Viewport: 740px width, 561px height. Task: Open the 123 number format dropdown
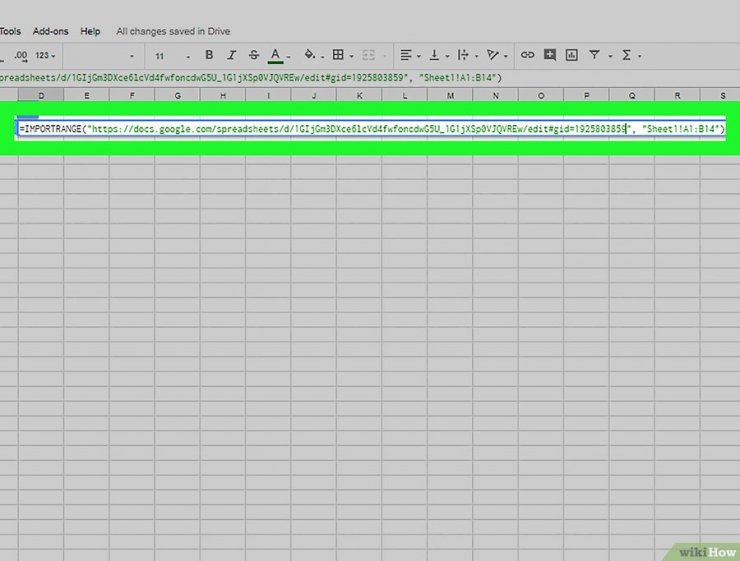tap(45, 55)
